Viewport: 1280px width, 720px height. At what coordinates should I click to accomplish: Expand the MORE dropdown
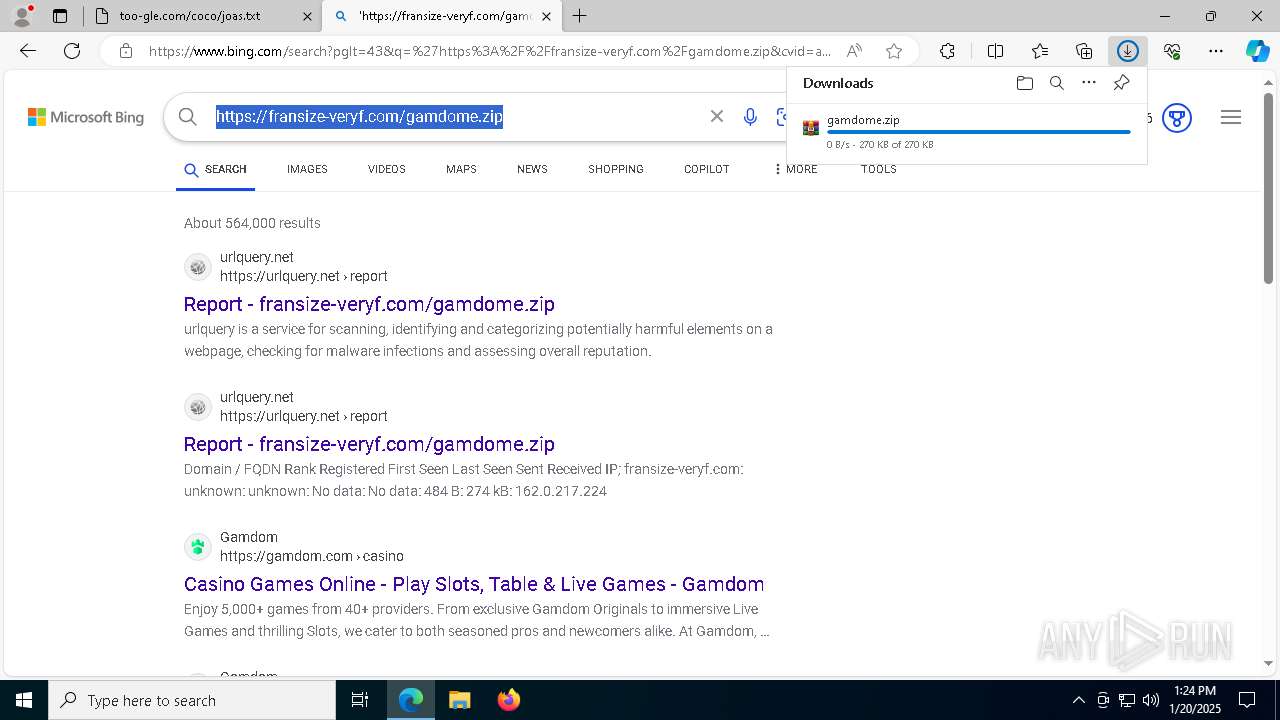(796, 169)
